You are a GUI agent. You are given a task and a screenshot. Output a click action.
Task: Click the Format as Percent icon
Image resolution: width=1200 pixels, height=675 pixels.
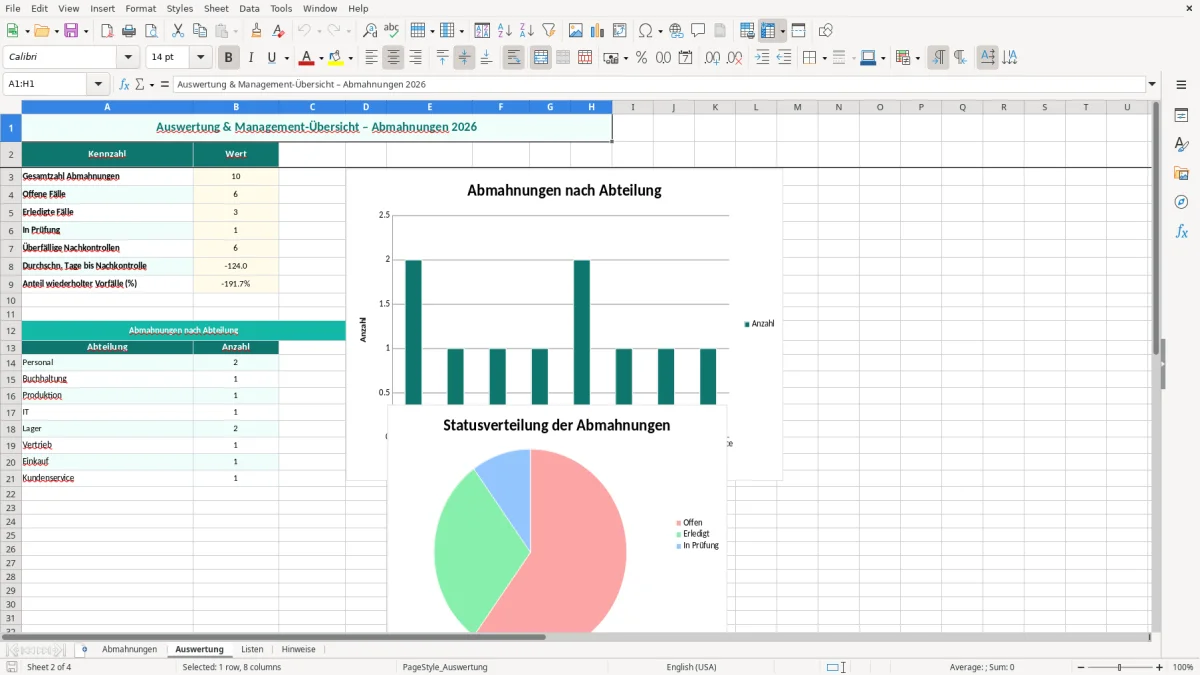pos(641,58)
